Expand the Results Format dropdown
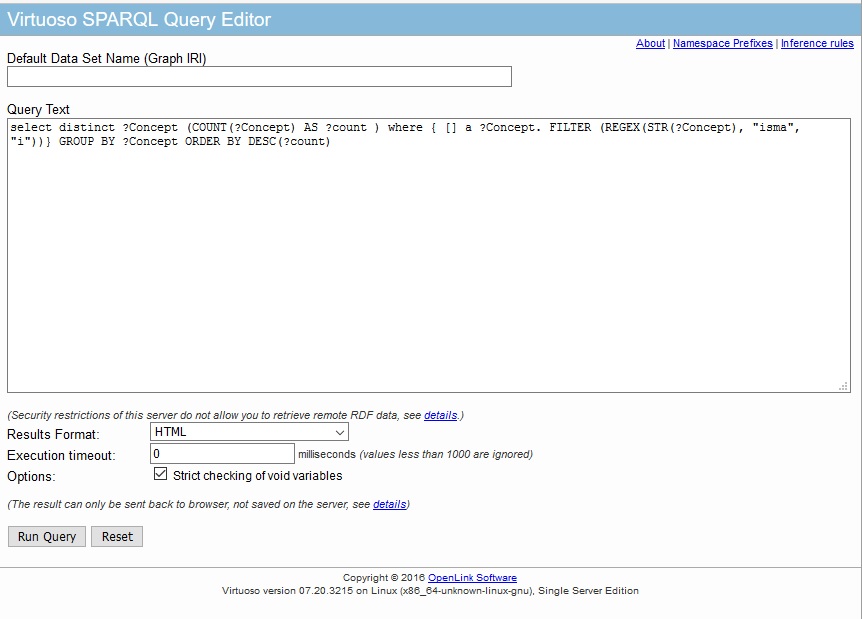The width and height of the screenshot is (862, 619). pyautogui.click(x=249, y=432)
